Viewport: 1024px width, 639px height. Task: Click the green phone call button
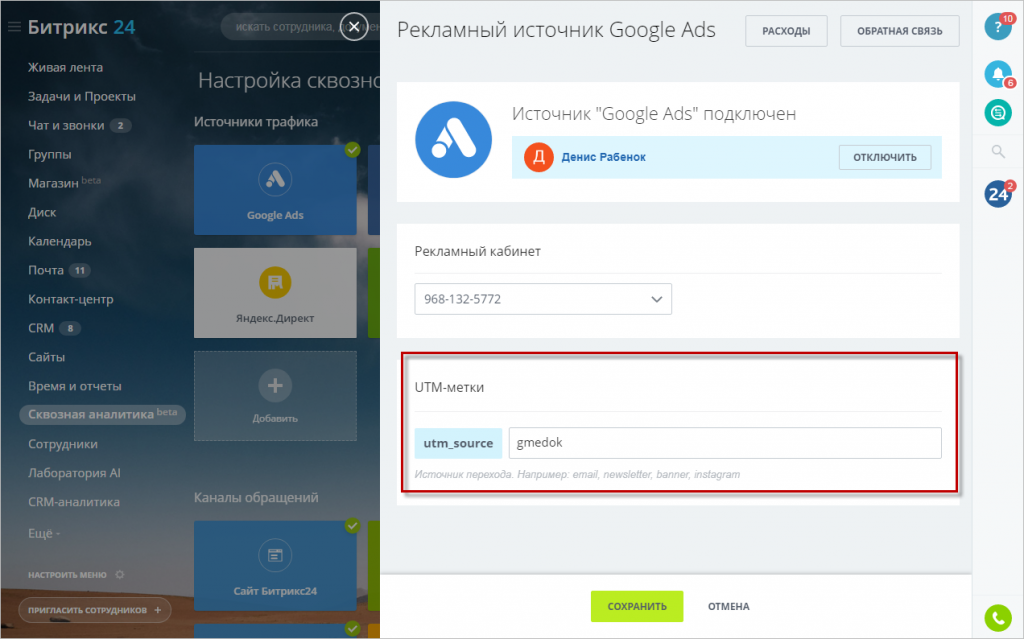[997, 617]
